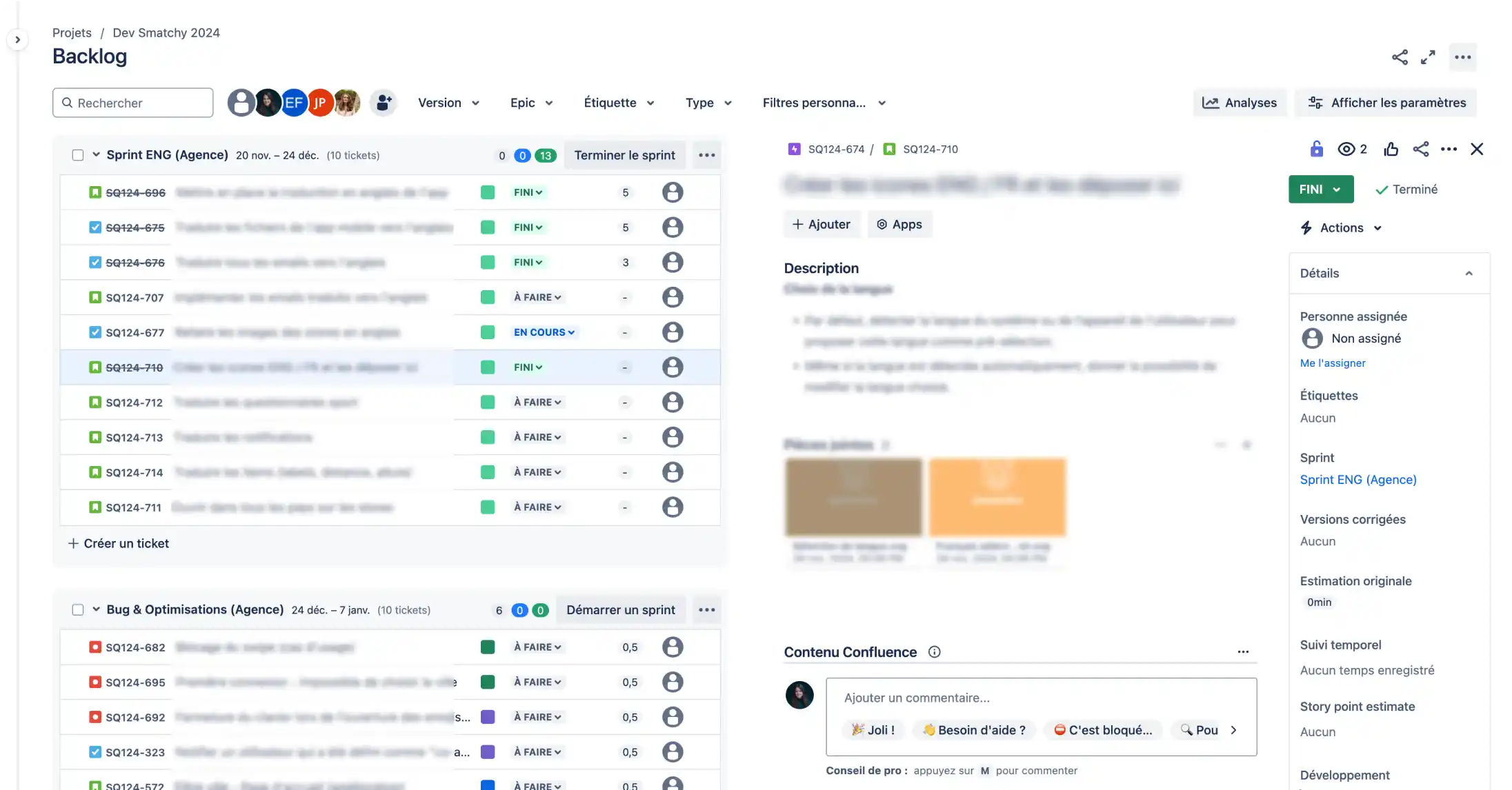Click the Confluence content info icon
This screenshot has height=790, width=1512.
[934, 652]
